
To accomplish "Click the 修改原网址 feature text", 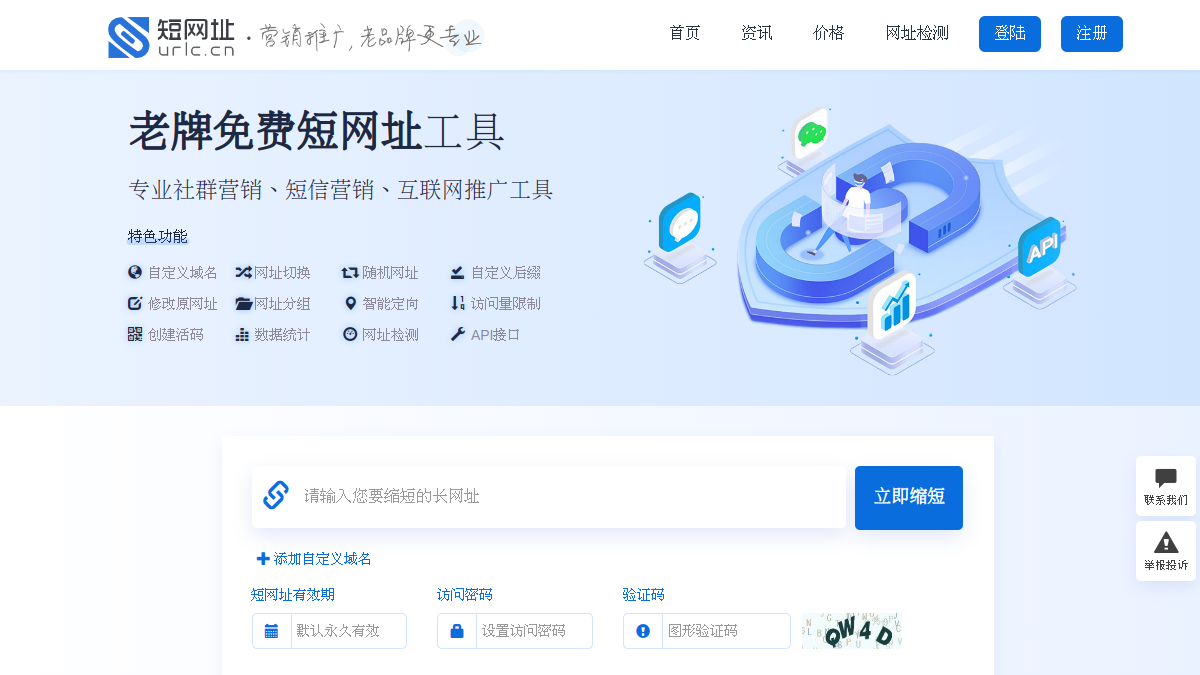I will [183, 304].
